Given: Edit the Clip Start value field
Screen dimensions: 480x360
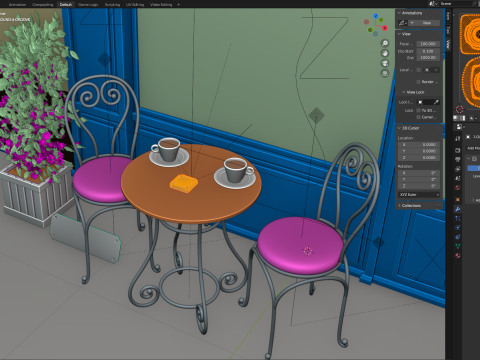Looking at the screenshot, I should tap(428, 51).
